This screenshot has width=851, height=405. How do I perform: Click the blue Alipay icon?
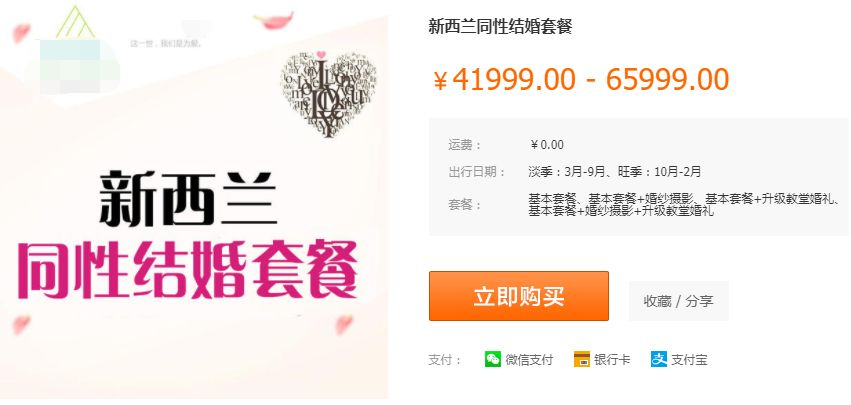click(659, 359)
